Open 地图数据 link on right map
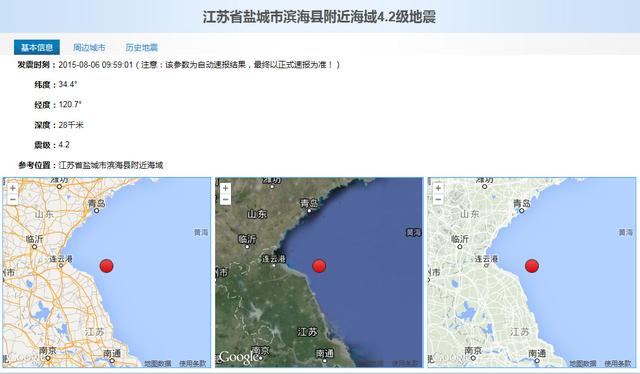 pyautogui.click(x=583, y=363)
